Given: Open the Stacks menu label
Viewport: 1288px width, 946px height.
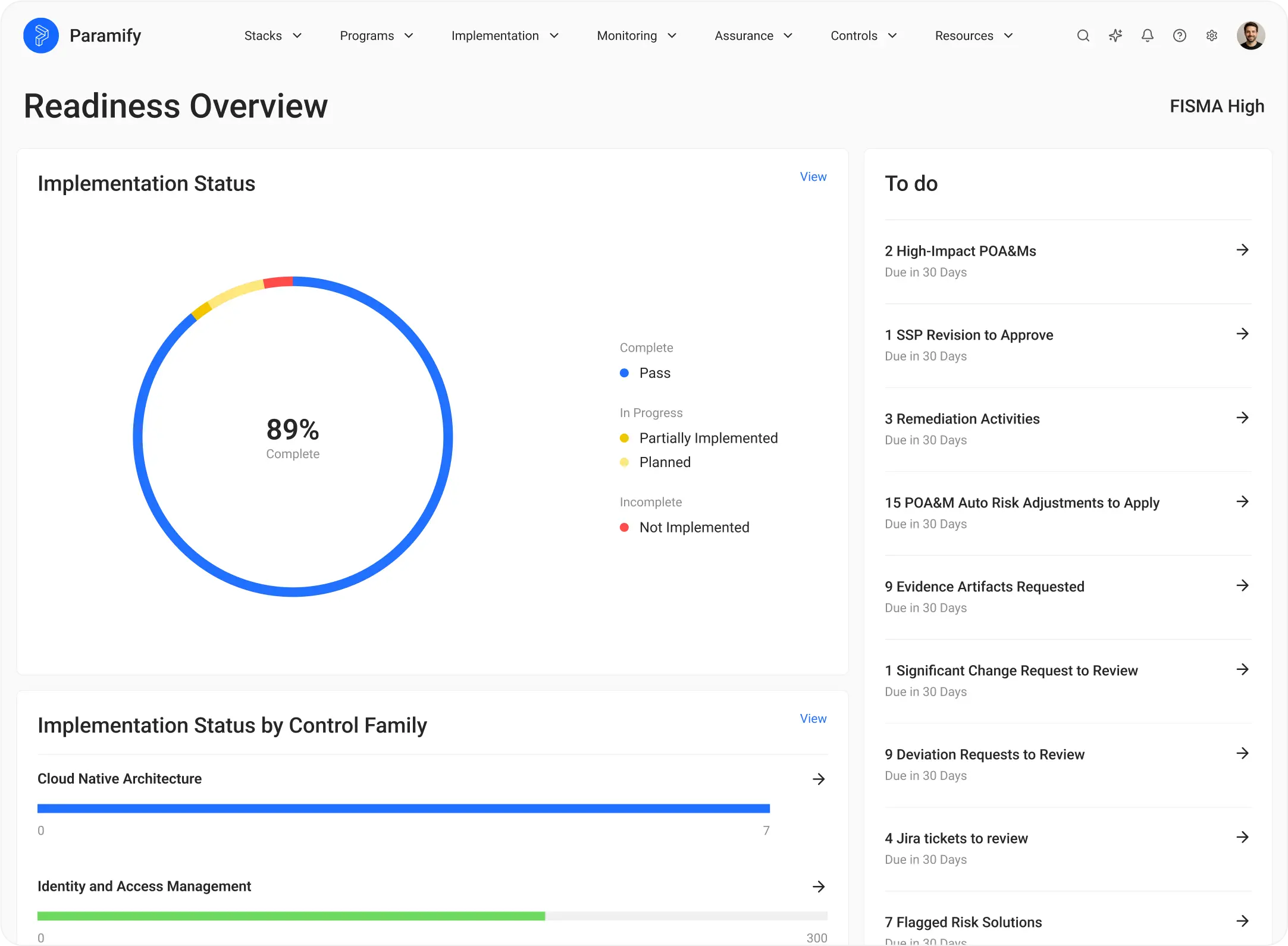Looking at the screenshot, I should [x=263, y=36].
